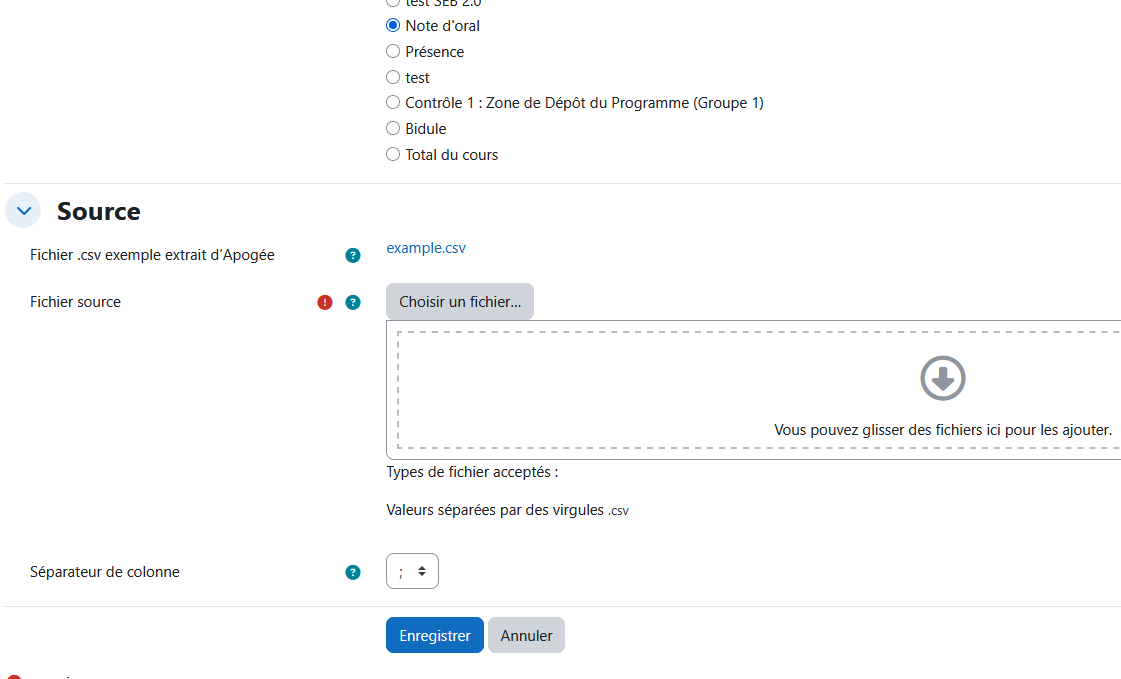Image resolution: width=1121 pixels, height=679 pixels.
Task: Select Contrôle 1 Zone de Dépôt option
Action: [392, 102]
